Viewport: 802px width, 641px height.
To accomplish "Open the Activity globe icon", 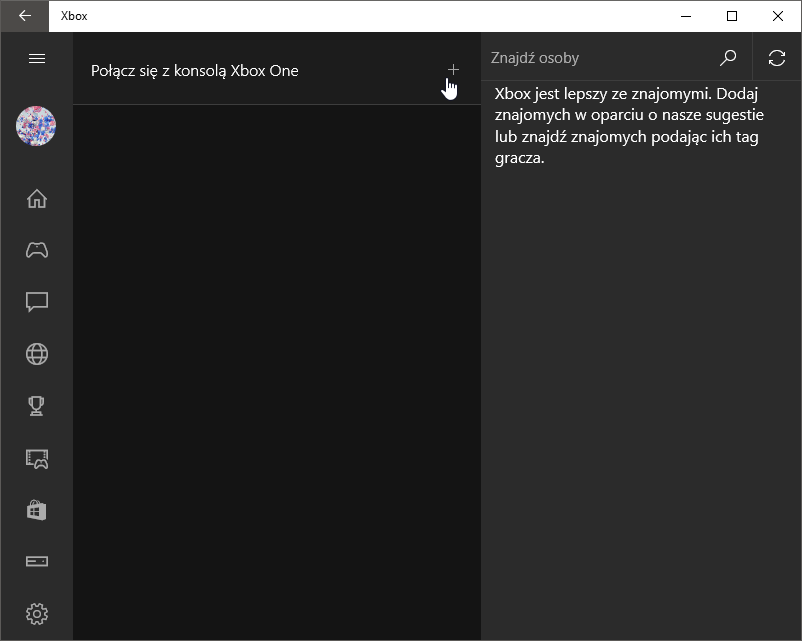I will [37, 354].
